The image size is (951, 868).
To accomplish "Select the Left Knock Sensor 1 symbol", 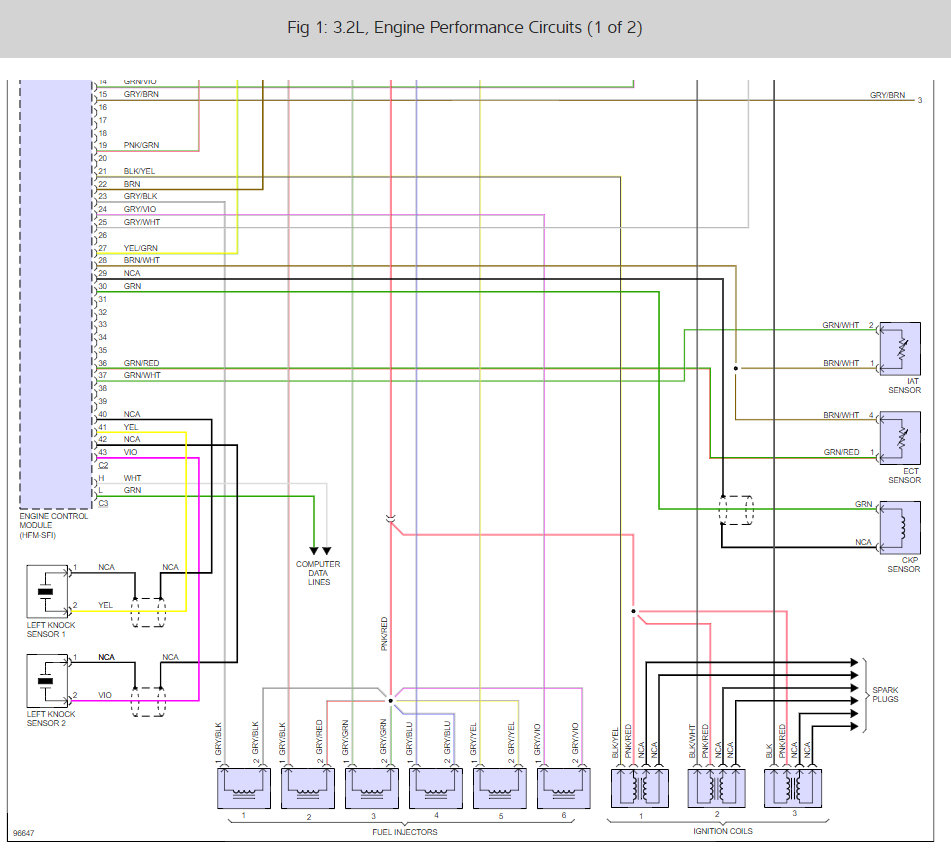I will tap(47, 591).
